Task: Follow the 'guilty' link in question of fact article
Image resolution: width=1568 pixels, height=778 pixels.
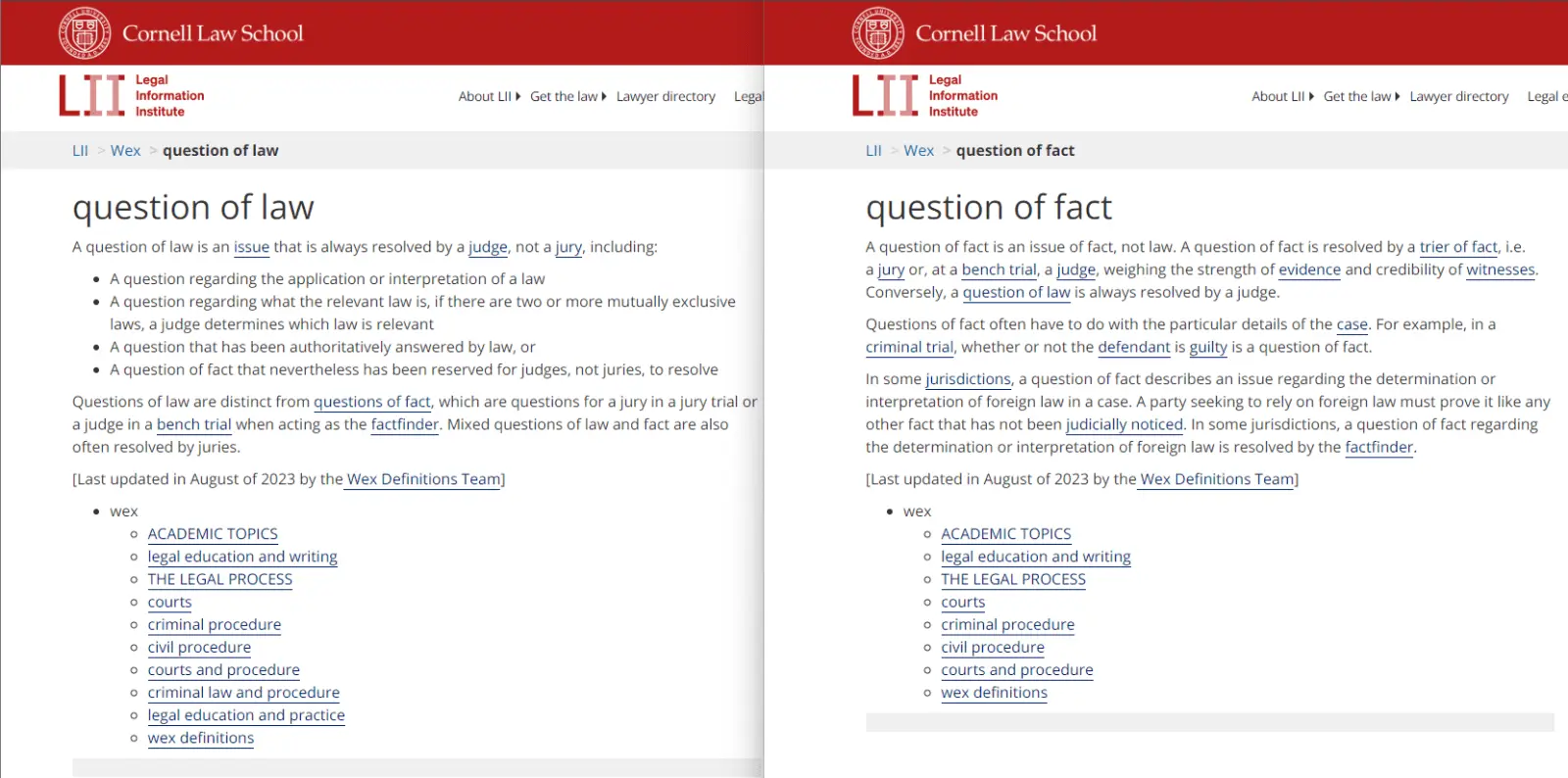Action: tap(1208, 347)
